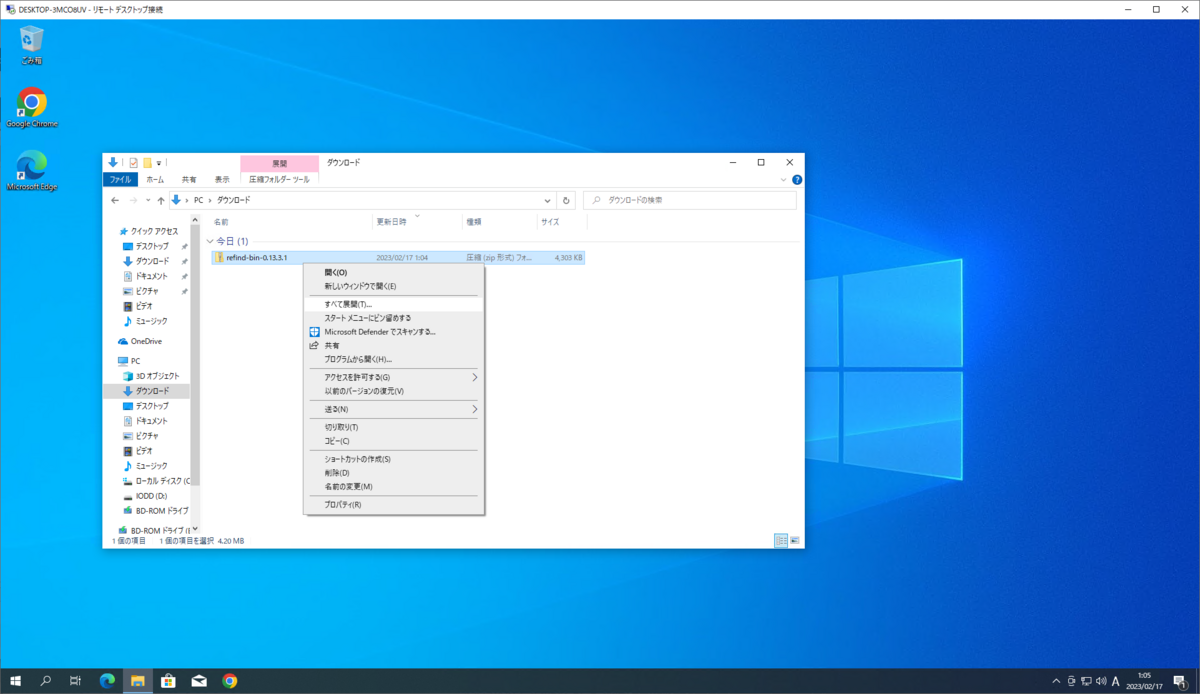Choose すべて展開(T)... in the context menu
The width and height of the screenshot is (1200, 694).
(x=394, y=304)
